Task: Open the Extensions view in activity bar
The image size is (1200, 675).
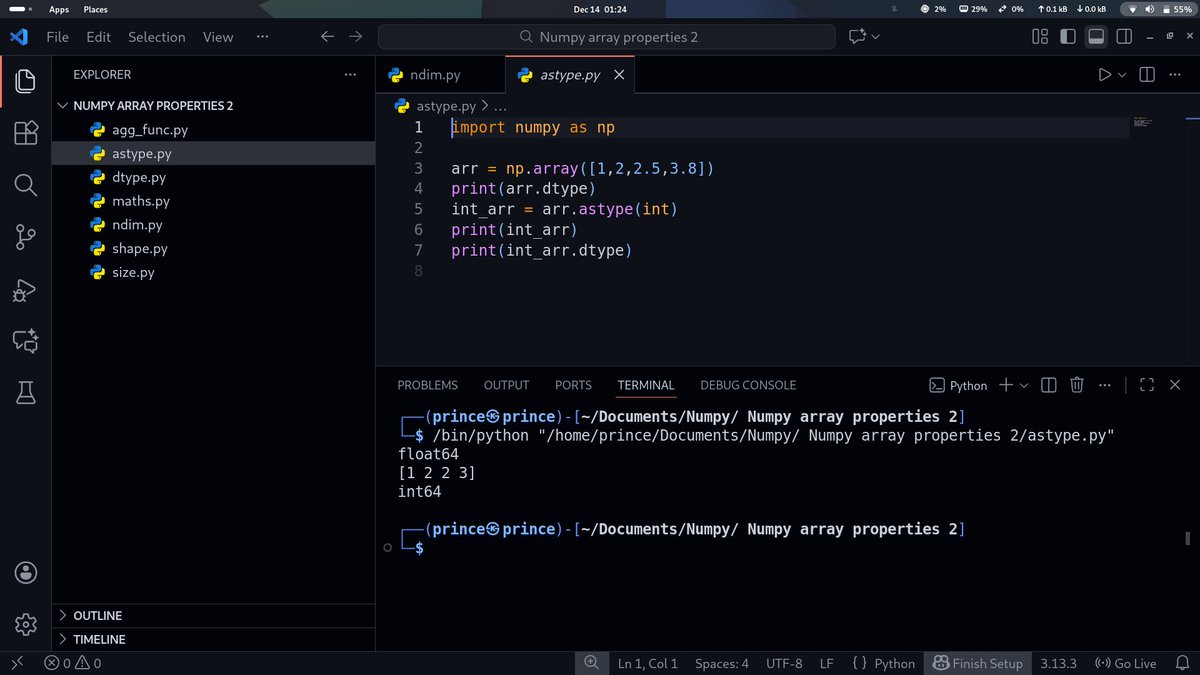Action: click(x=25, y=133)
